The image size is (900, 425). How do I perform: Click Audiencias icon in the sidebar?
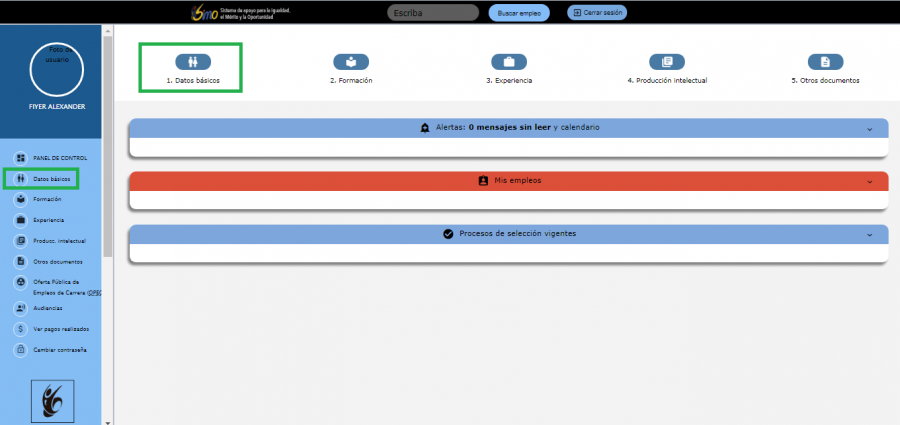[21, 308]
